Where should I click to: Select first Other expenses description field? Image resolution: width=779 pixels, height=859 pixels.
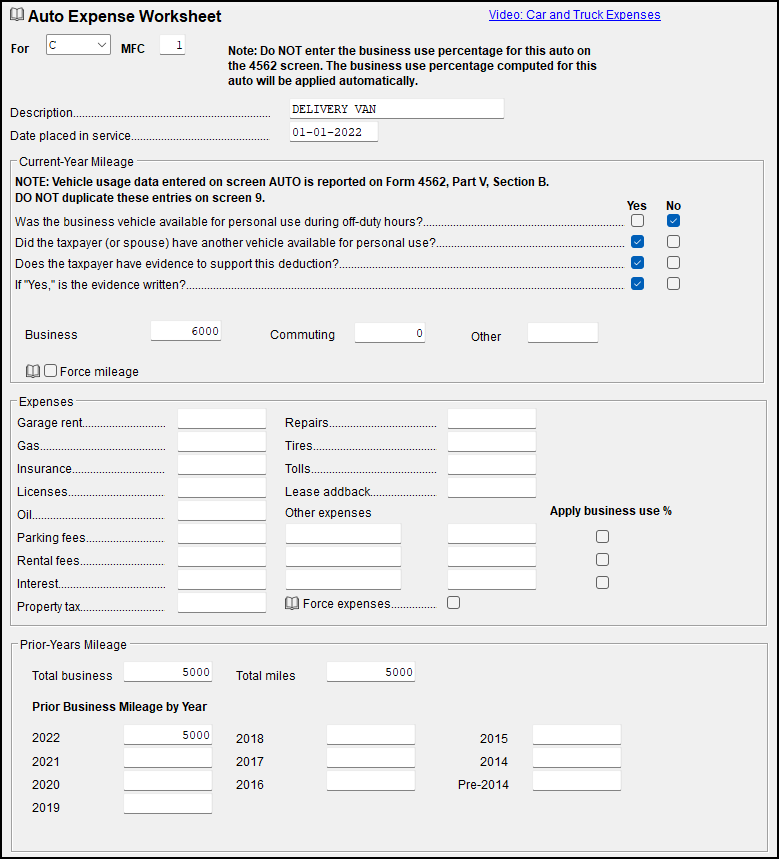pos(343,534)
